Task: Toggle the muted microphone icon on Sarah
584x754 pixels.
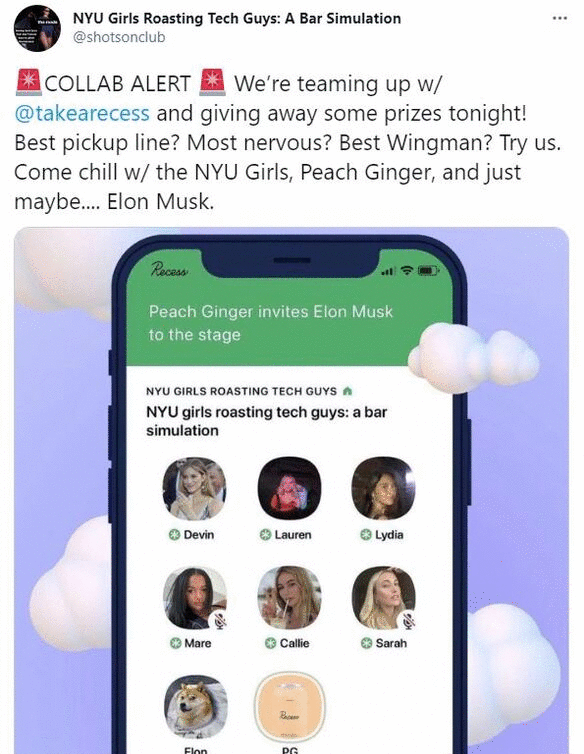Action: 409,620
